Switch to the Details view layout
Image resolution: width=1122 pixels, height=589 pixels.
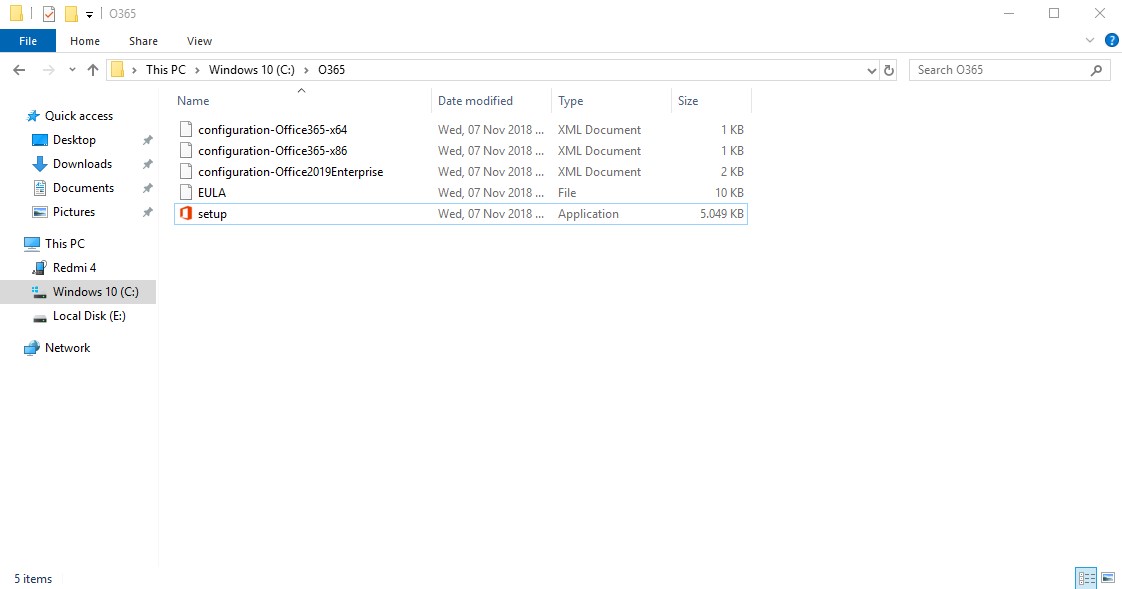[x=1086, y=578]
